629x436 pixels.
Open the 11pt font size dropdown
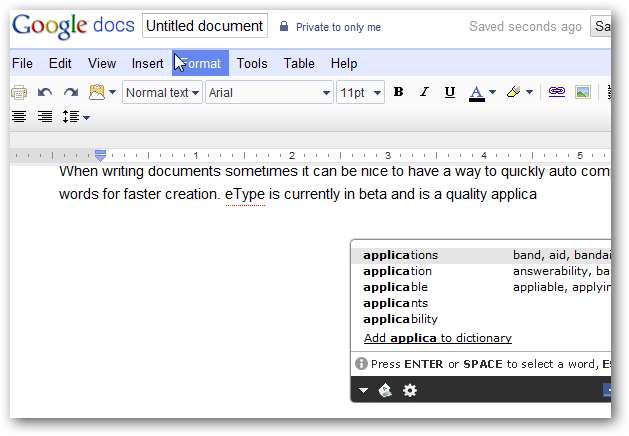pos(360,93)
